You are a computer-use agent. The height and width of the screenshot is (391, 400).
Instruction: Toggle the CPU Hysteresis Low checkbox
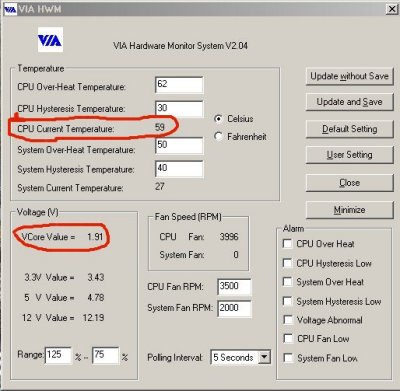click(287, 263)
